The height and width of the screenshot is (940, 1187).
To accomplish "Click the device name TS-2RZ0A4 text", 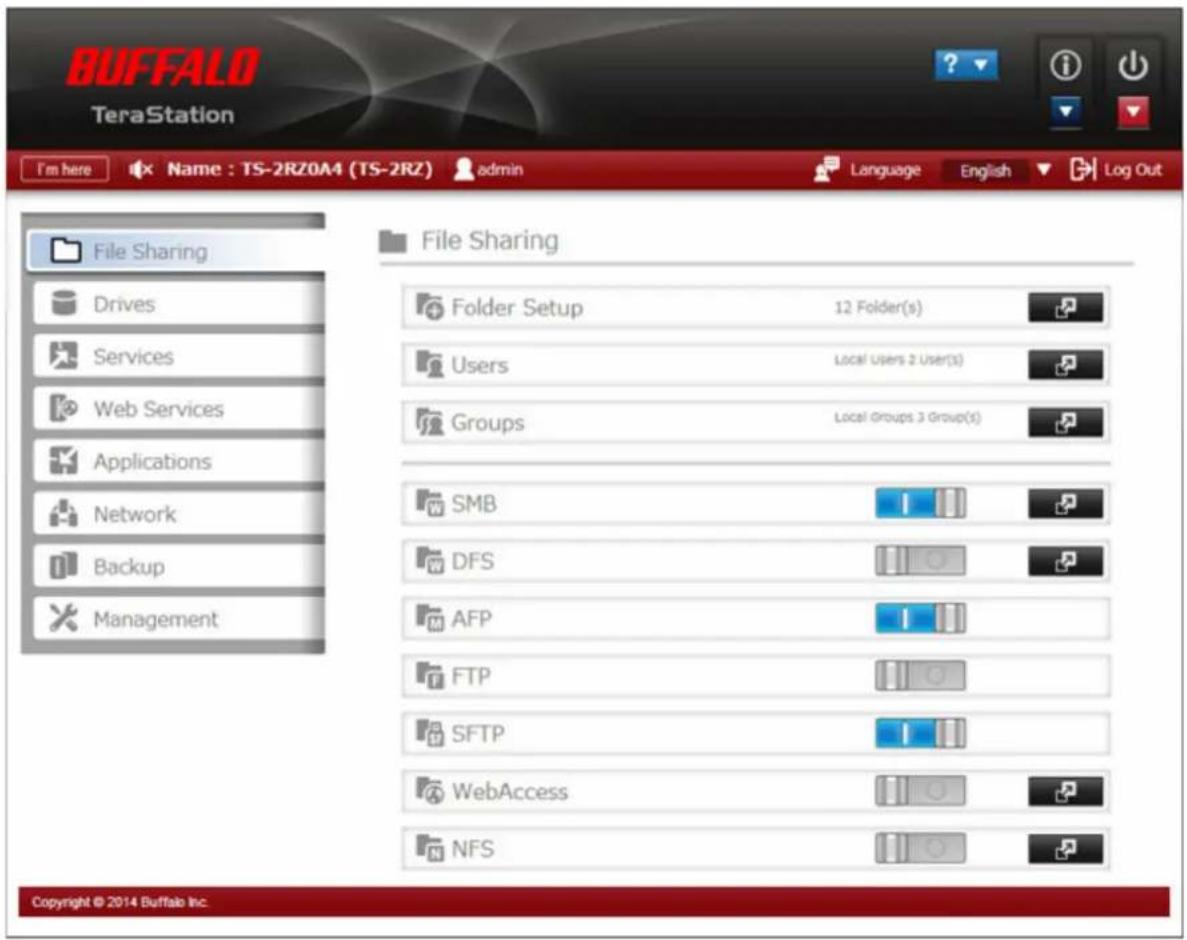I will 299,169.
